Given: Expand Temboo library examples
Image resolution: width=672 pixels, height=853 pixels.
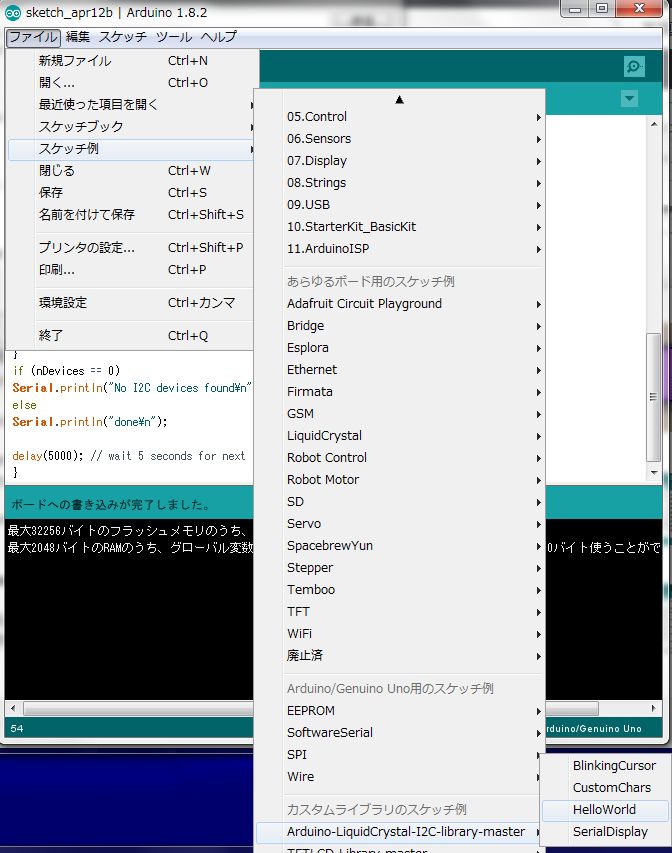Looking at the screenshot, I should click(400, 590).
